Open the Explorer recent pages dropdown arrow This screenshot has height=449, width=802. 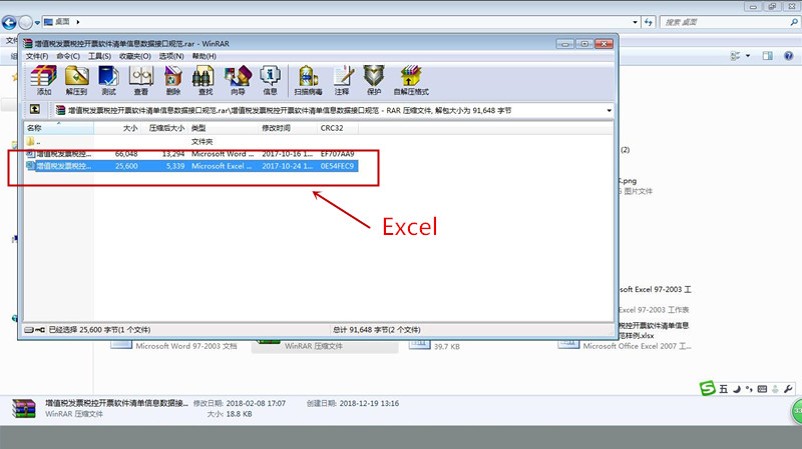37,23
